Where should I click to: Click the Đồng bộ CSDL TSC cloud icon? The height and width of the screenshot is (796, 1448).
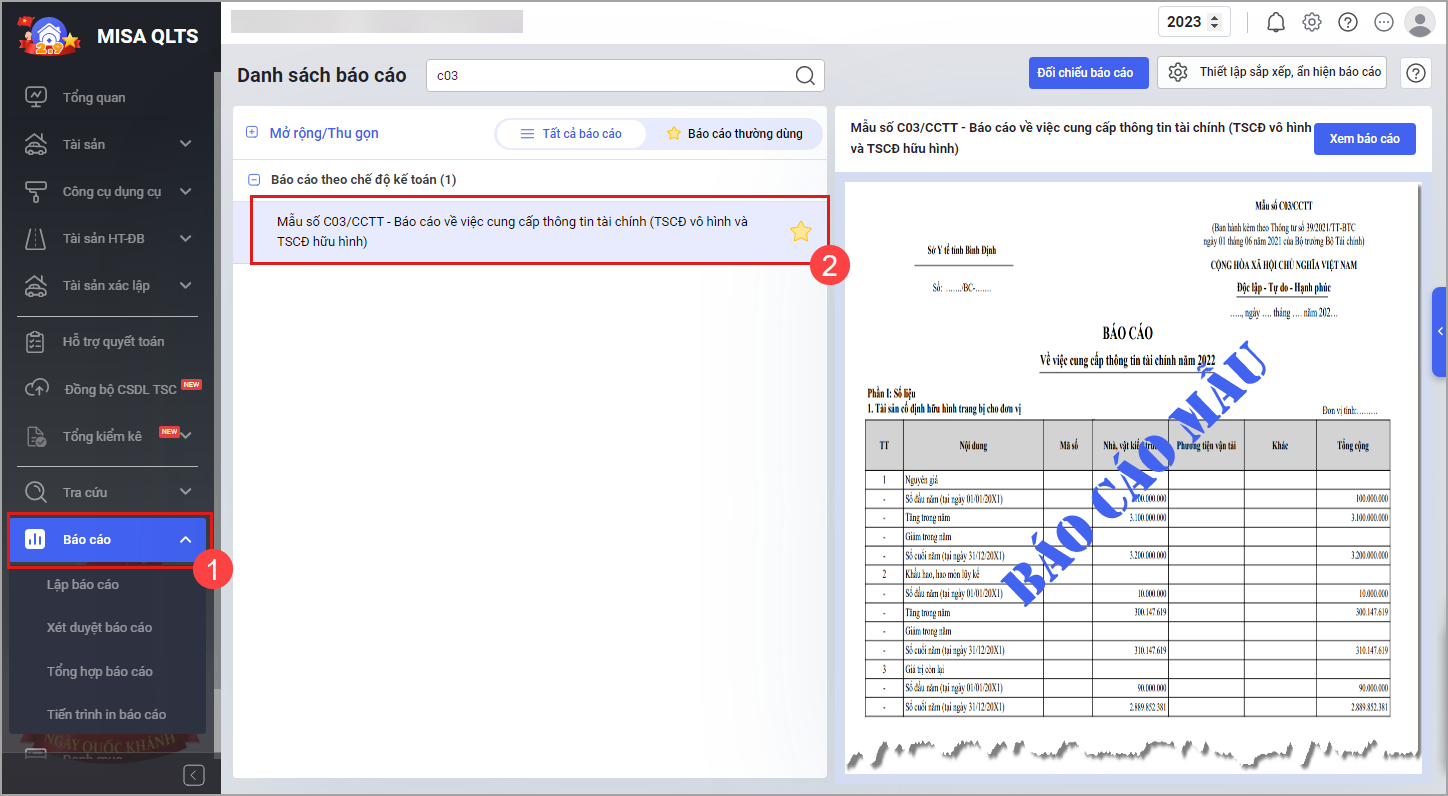[x=36, y=388]
